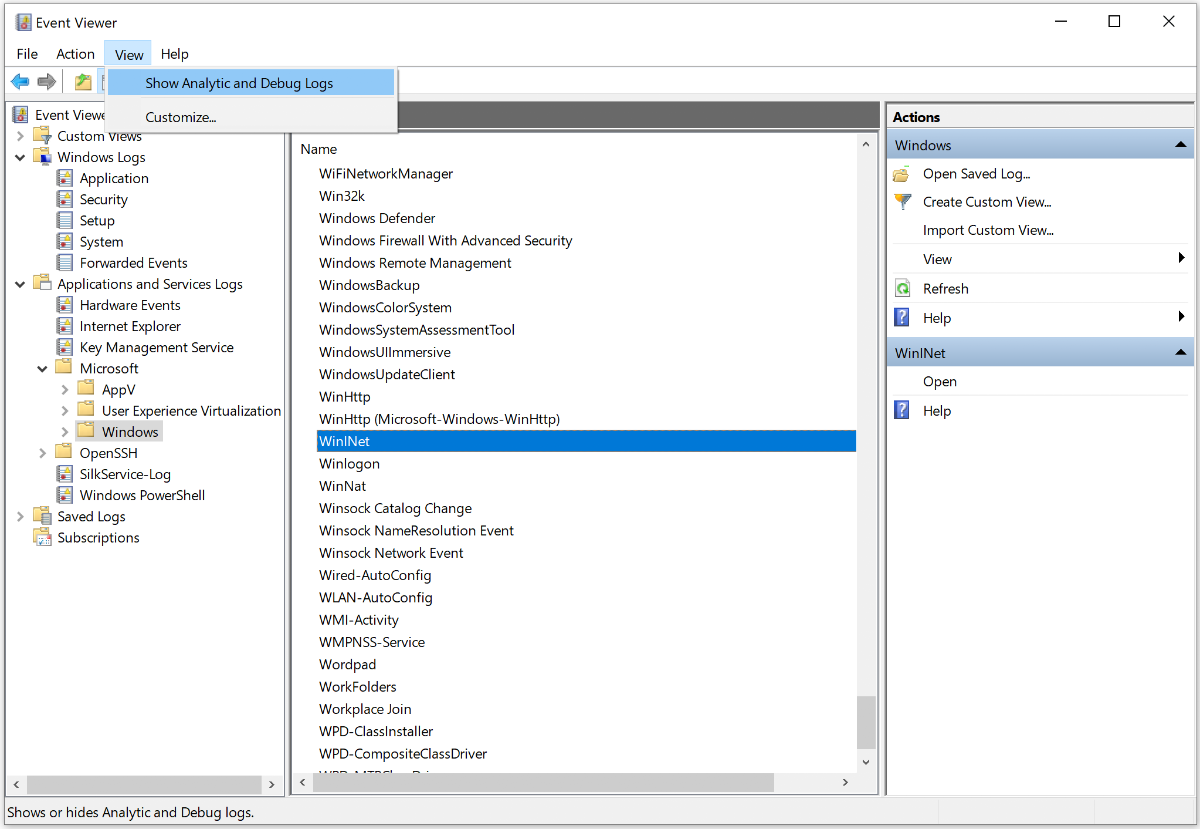Collapse the Applications and Services Logs node

click(20, 284)
